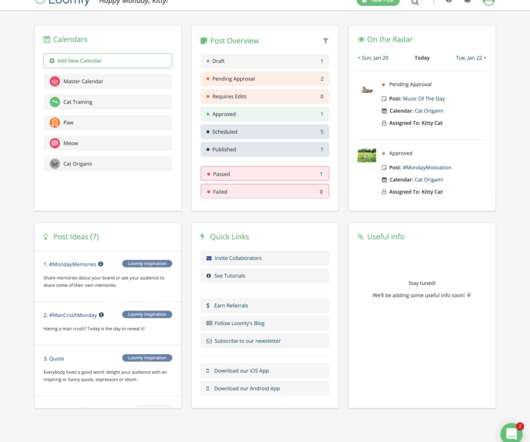
Task: Open the #MondayMotivation post link
Action: (427, 168)
